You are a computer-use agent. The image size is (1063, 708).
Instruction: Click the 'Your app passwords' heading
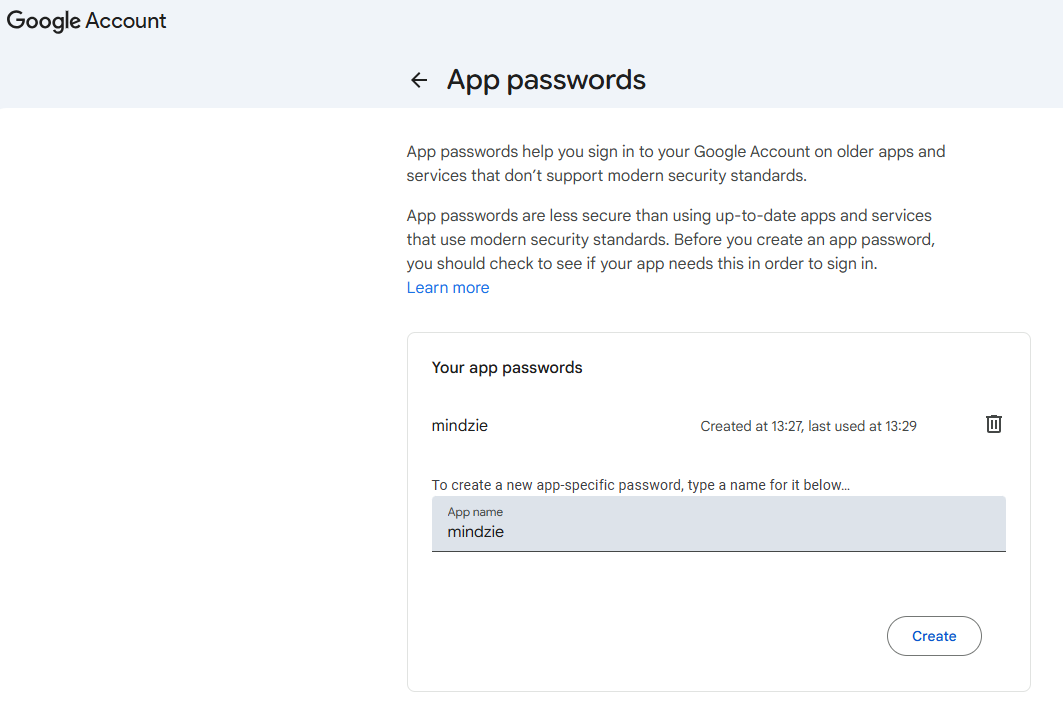pyautogui.click(x=507, y=368)
